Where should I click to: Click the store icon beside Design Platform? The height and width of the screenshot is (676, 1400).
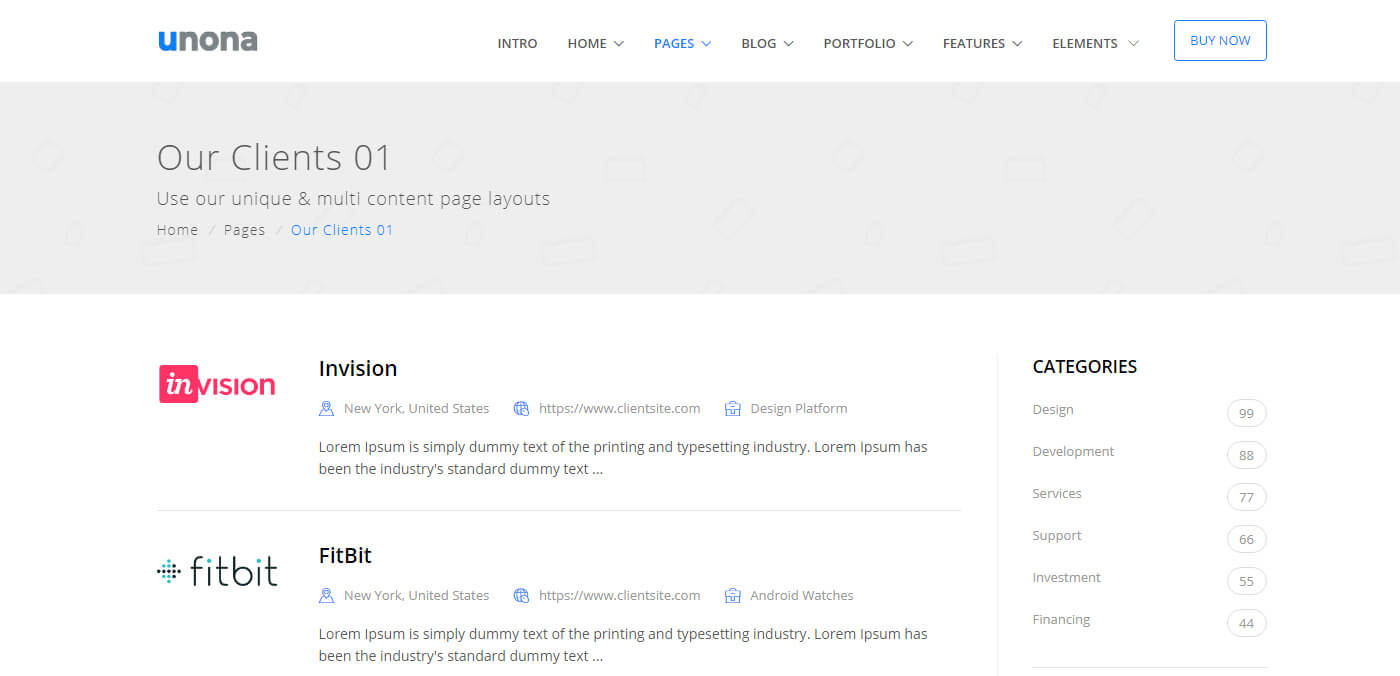[733, 408]
